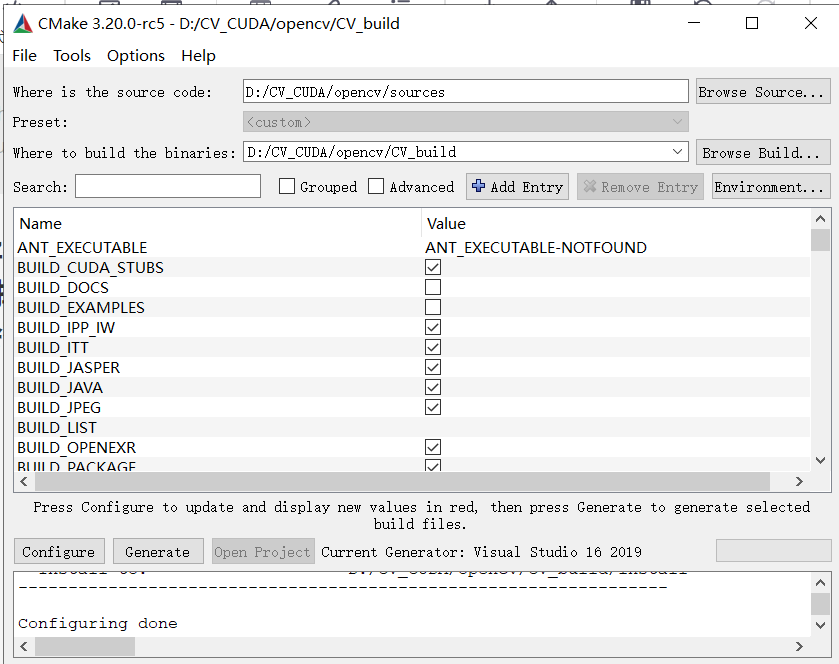The height and width of the screenshot is (664, 839).
Task: Click the 'Configuring done' log line
Action: click(x=97, y=623)
